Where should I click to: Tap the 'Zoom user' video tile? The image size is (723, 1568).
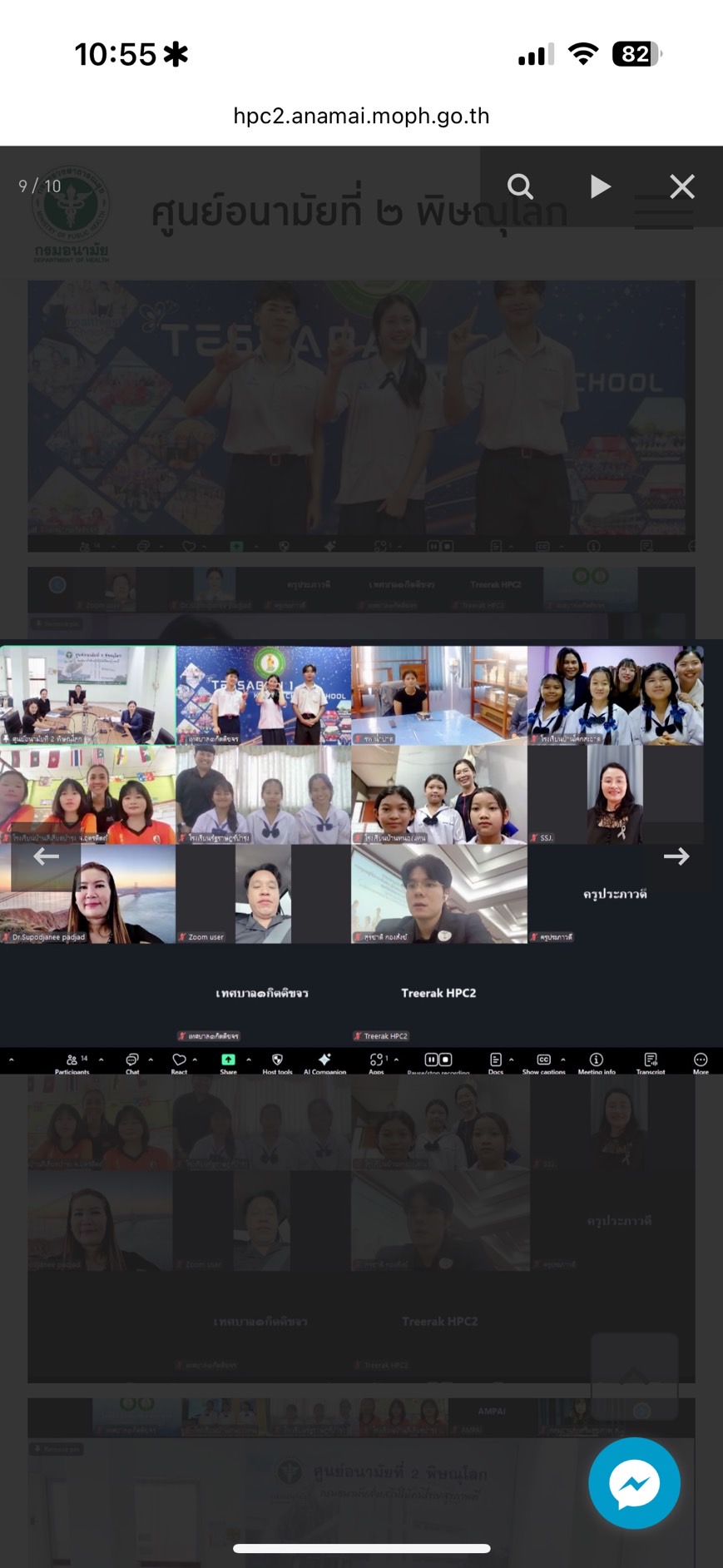tap(263, 894)
